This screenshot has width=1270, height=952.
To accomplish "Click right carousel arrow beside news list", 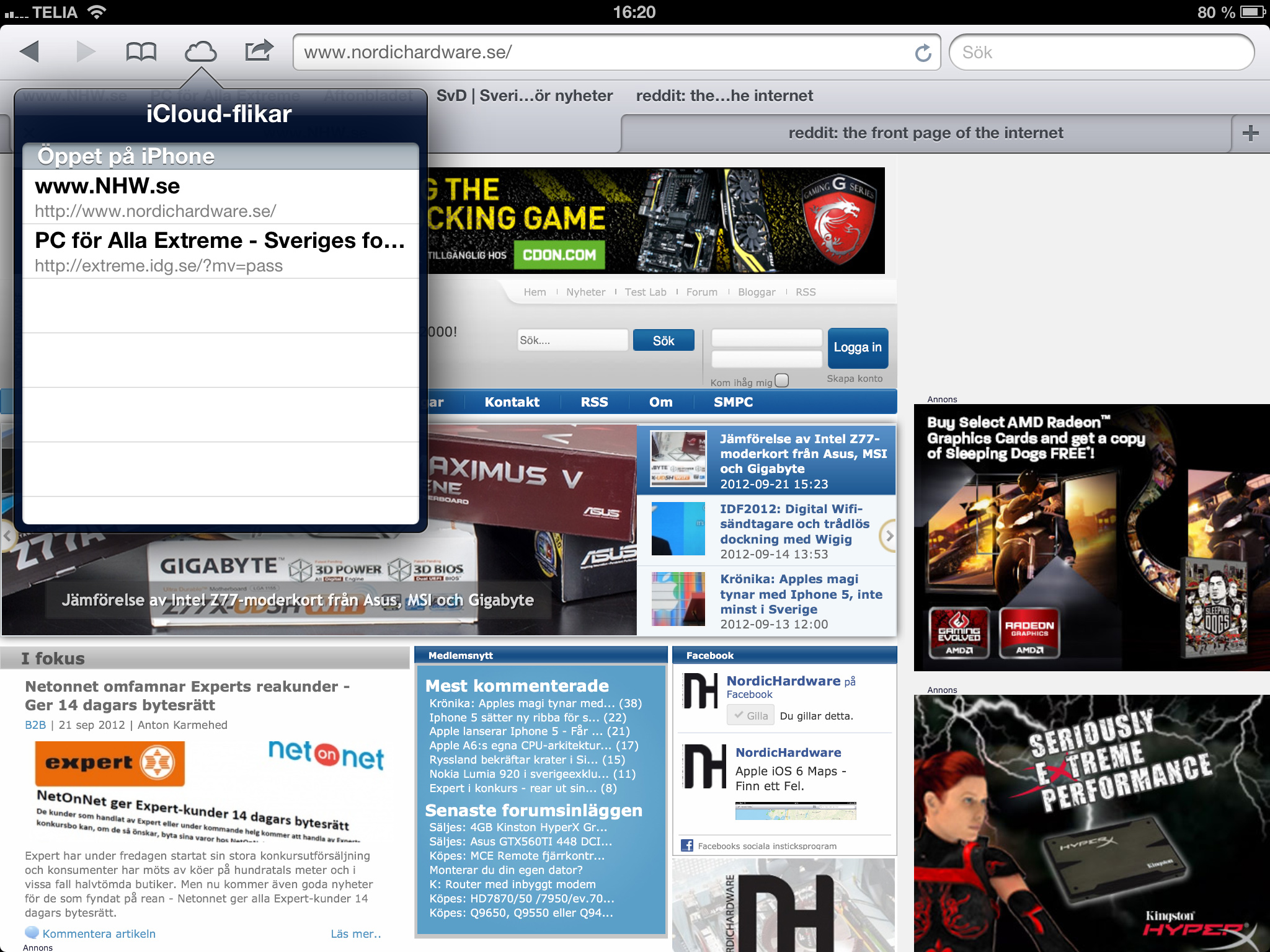I will coord(889,536).
